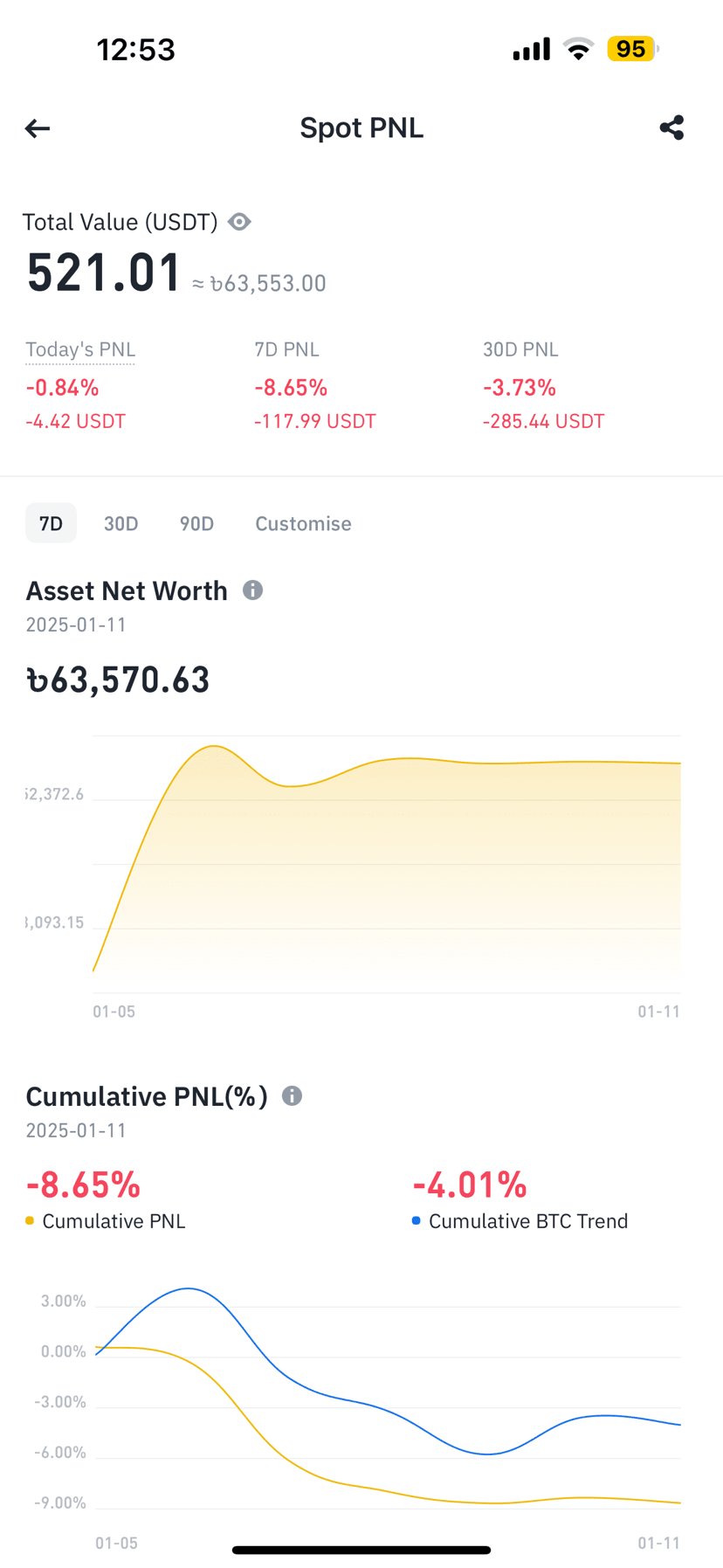Open Cumulative PNL info icon
Image resolution: width=723 pixels, height=1568 pixels.
[292, 1095]
